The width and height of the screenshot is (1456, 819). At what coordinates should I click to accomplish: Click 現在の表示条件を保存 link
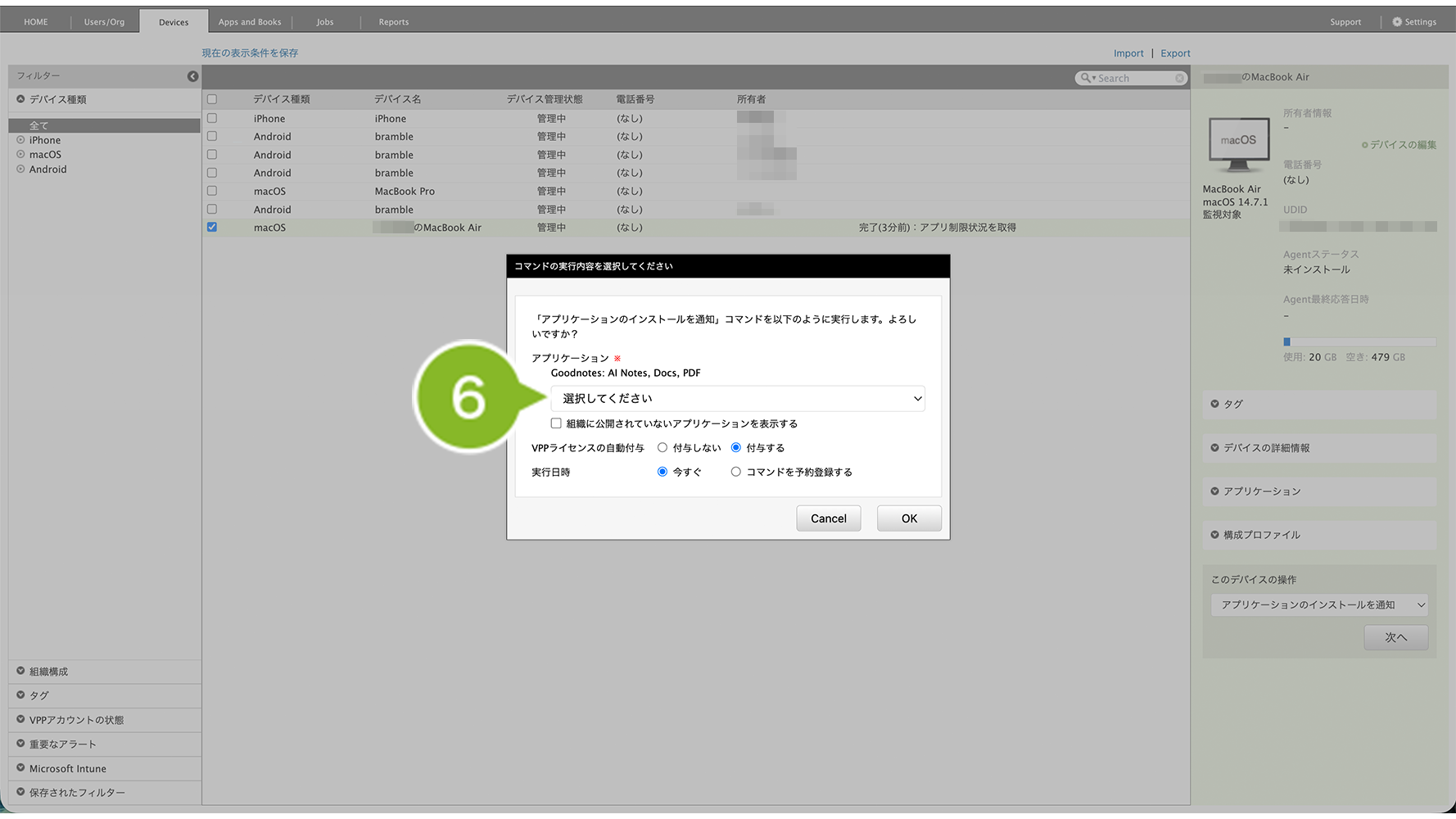pyautogui.click(x=250, y=53)
